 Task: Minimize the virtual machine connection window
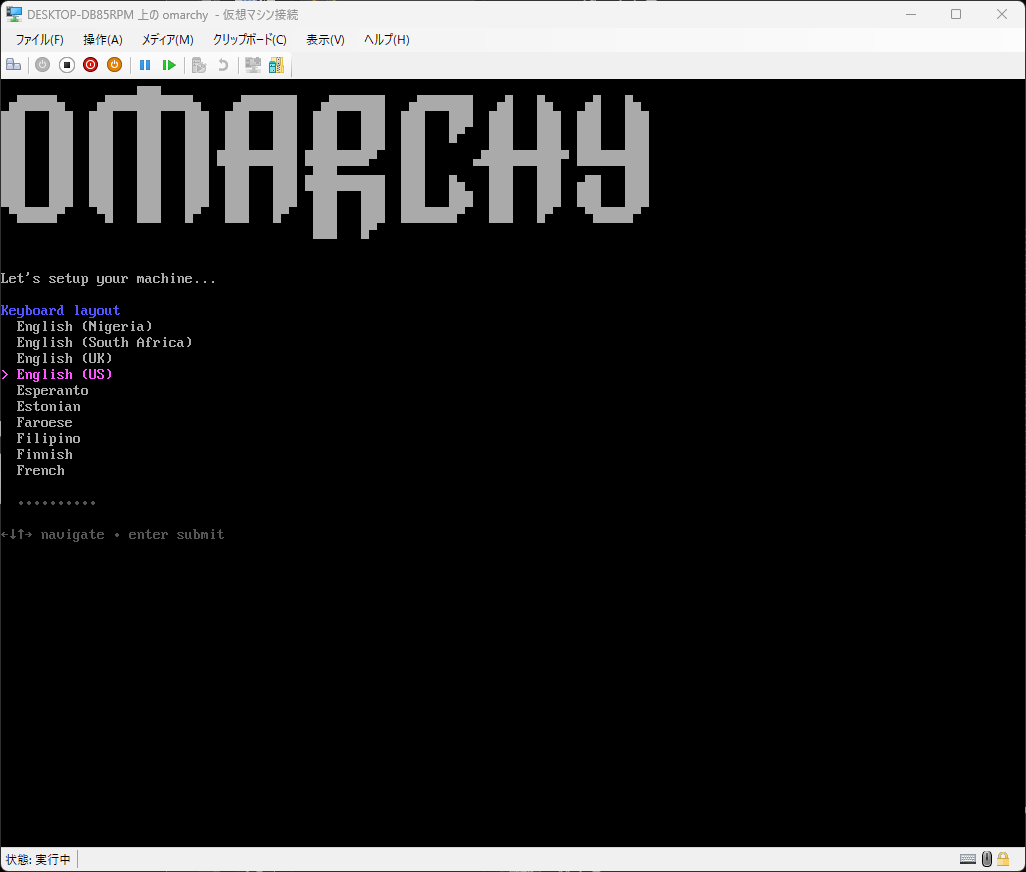click(911, 14)
